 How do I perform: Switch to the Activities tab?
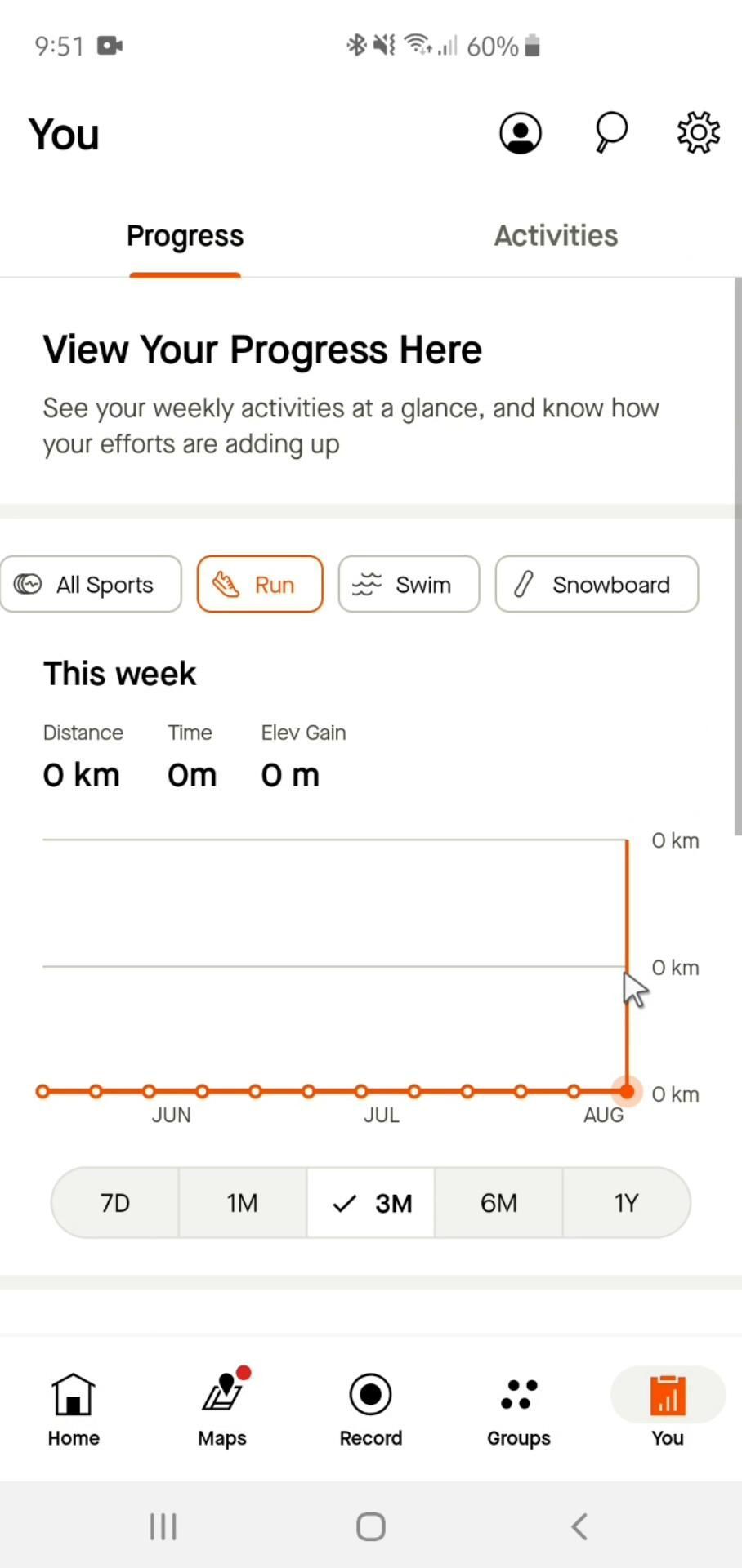coord(556,236)
